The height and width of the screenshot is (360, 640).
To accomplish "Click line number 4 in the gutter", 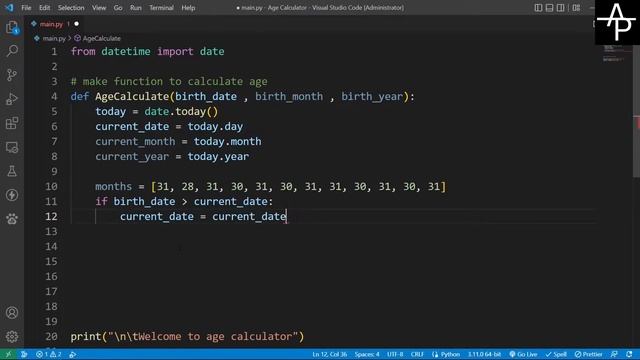I will [54, 97].
